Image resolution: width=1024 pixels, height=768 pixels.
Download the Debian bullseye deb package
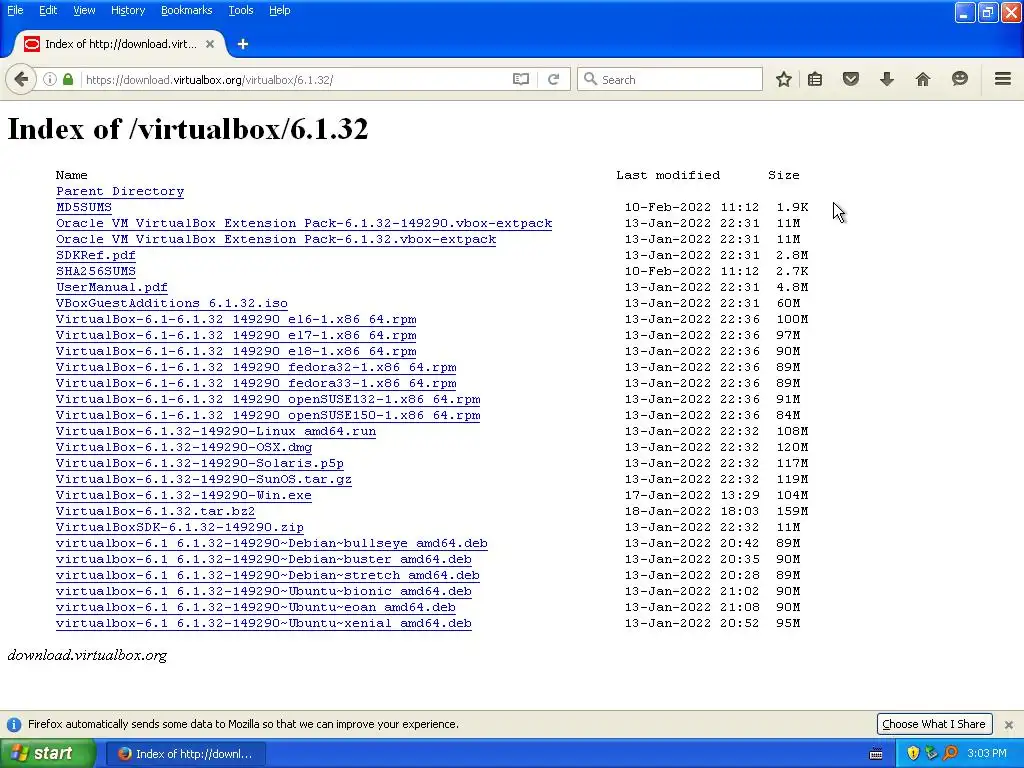(x=272, y=543)
